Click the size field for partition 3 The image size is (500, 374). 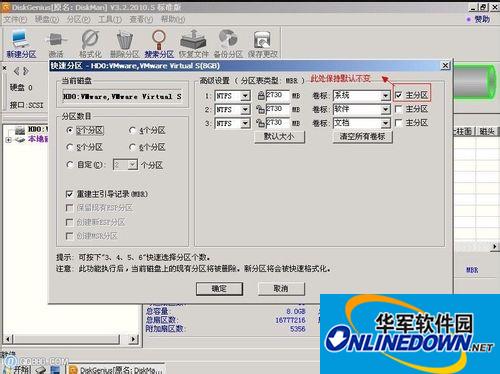pos(278,123)
